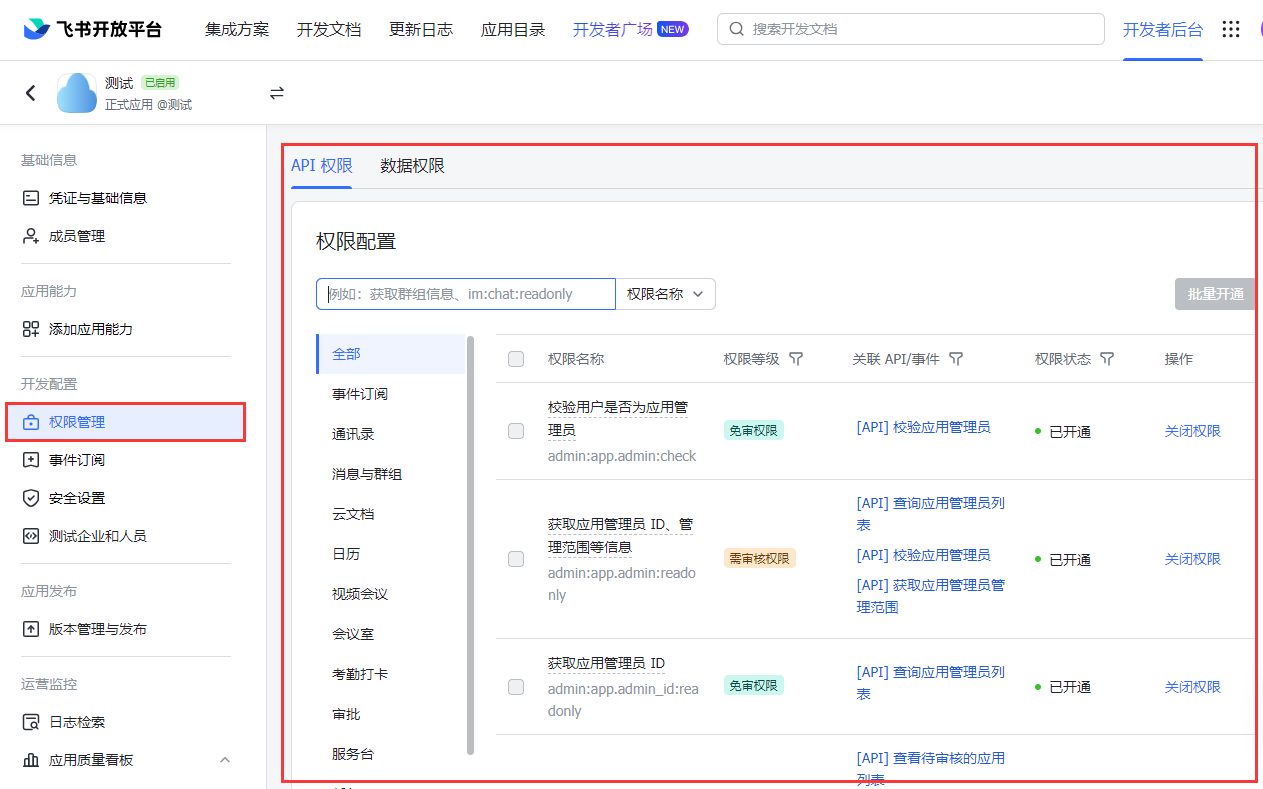1263x789 pixels.
Task: Click the back arrow beside the app name
Action: click(31, 93)
